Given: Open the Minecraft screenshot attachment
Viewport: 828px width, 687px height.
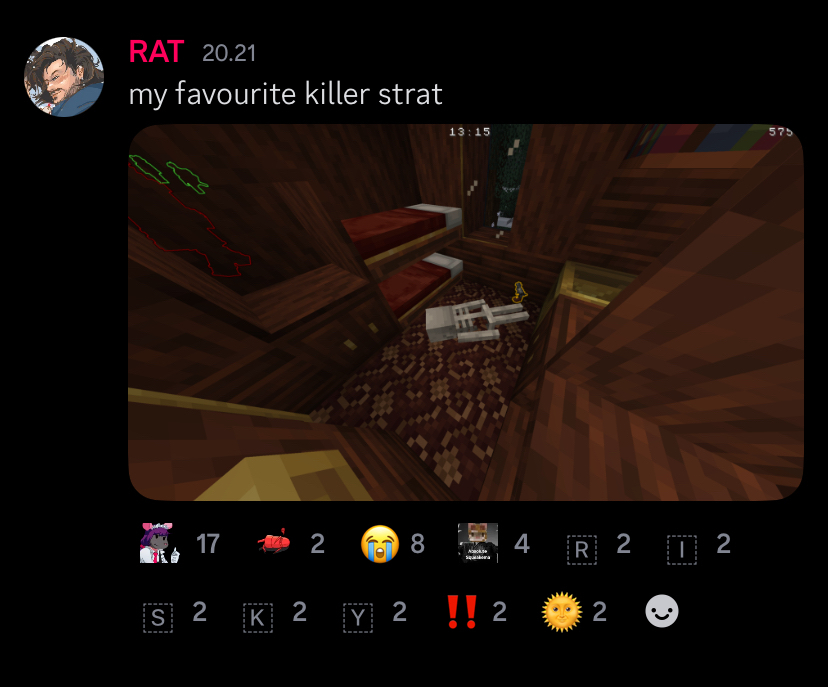Looking at the screenshot, I should point(466,312).
